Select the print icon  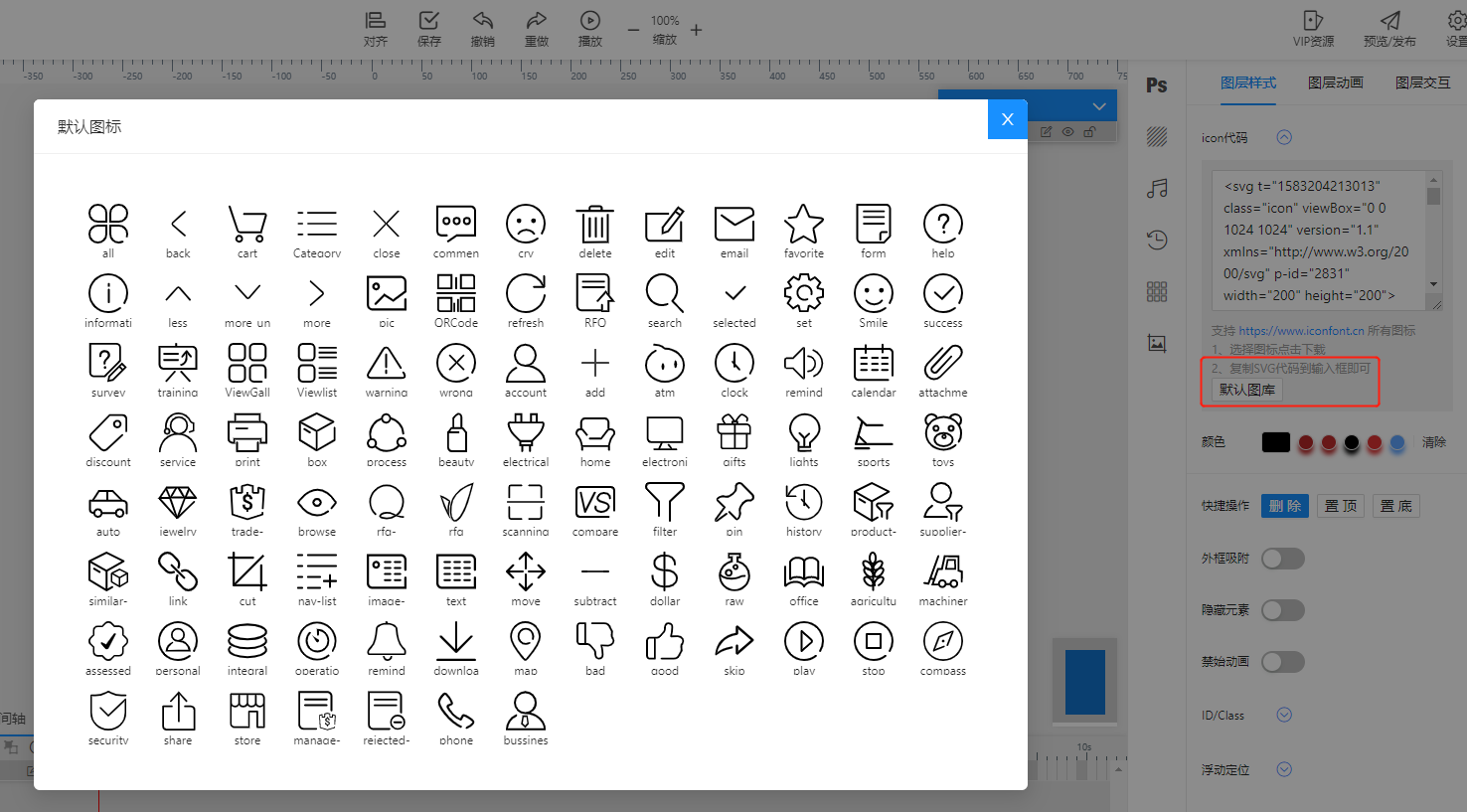click(x=247, y=433)
